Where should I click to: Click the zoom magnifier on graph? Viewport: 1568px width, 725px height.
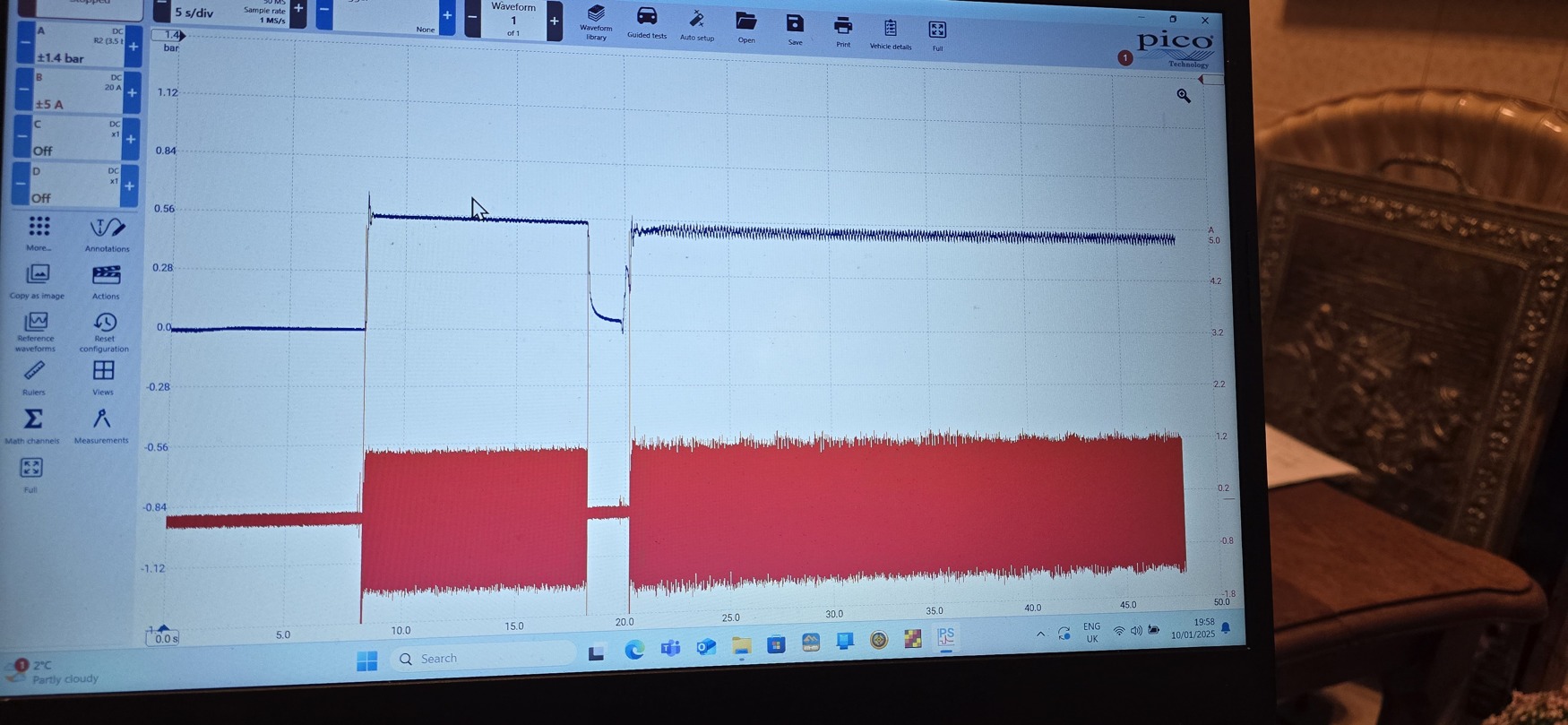click(x=1184, y=95)
